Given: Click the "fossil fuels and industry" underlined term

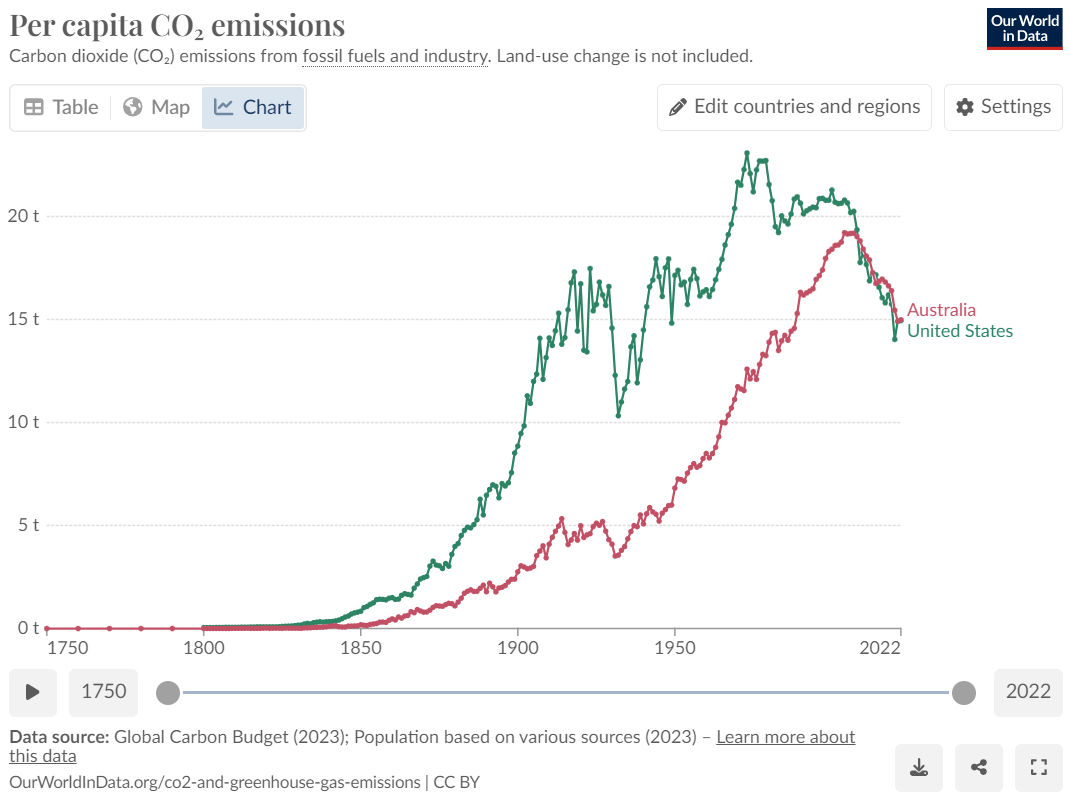Looking at the screenshot, I should coord(394,56).
